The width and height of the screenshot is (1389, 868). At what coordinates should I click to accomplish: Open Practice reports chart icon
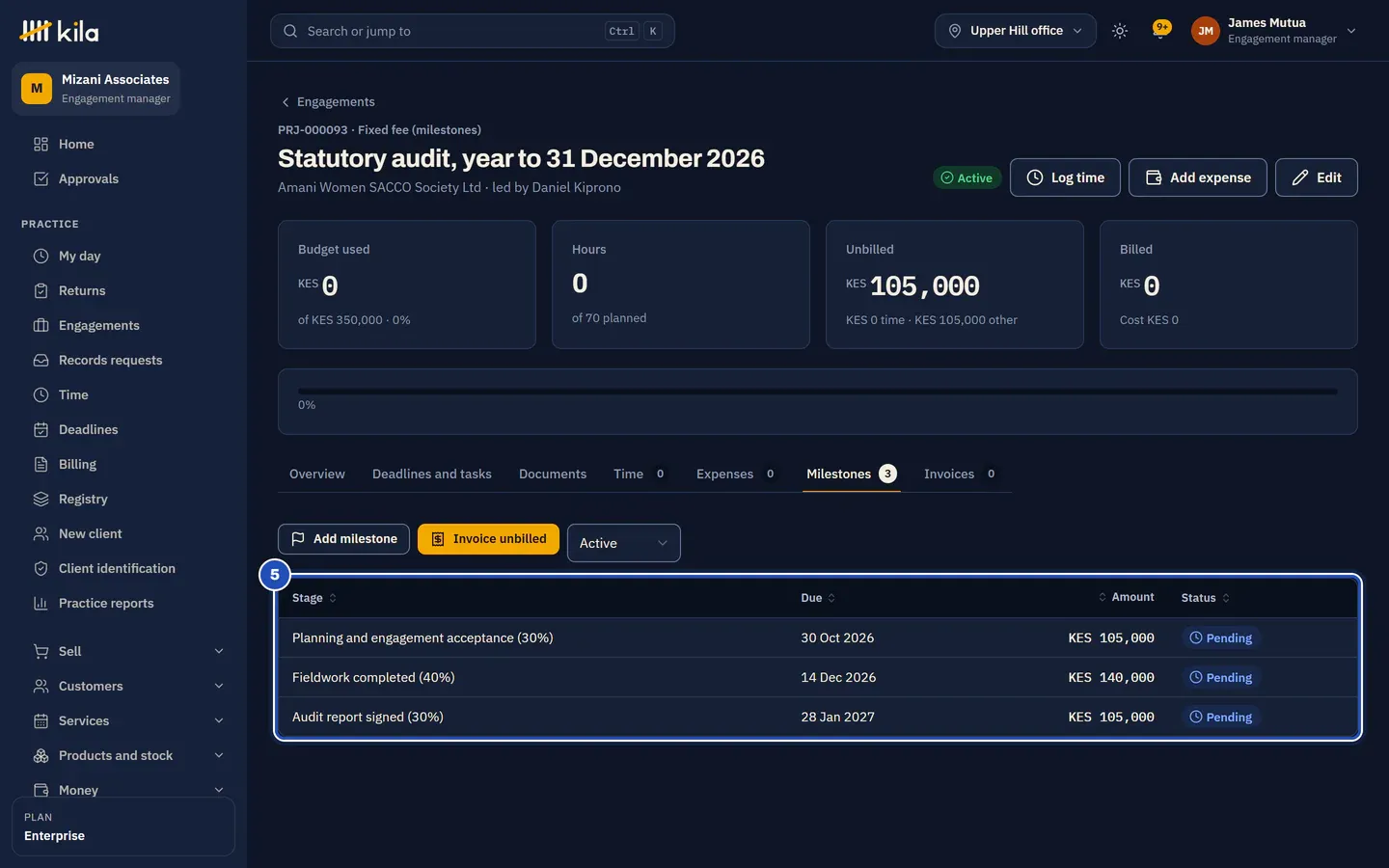pos(41,603)
